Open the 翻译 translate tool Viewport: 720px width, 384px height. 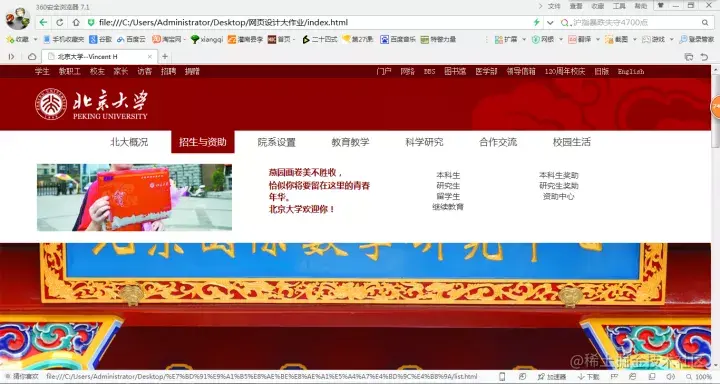[x=580, y=40]
